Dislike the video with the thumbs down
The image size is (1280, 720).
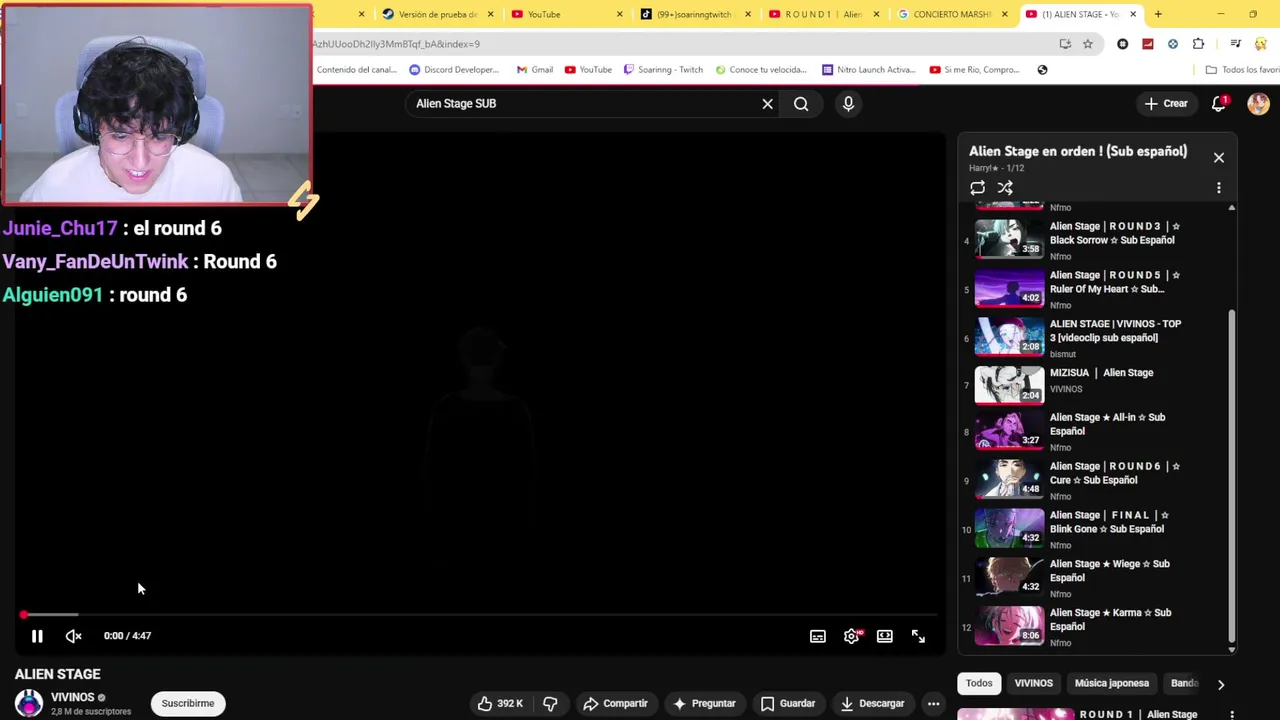coord(550,704)
